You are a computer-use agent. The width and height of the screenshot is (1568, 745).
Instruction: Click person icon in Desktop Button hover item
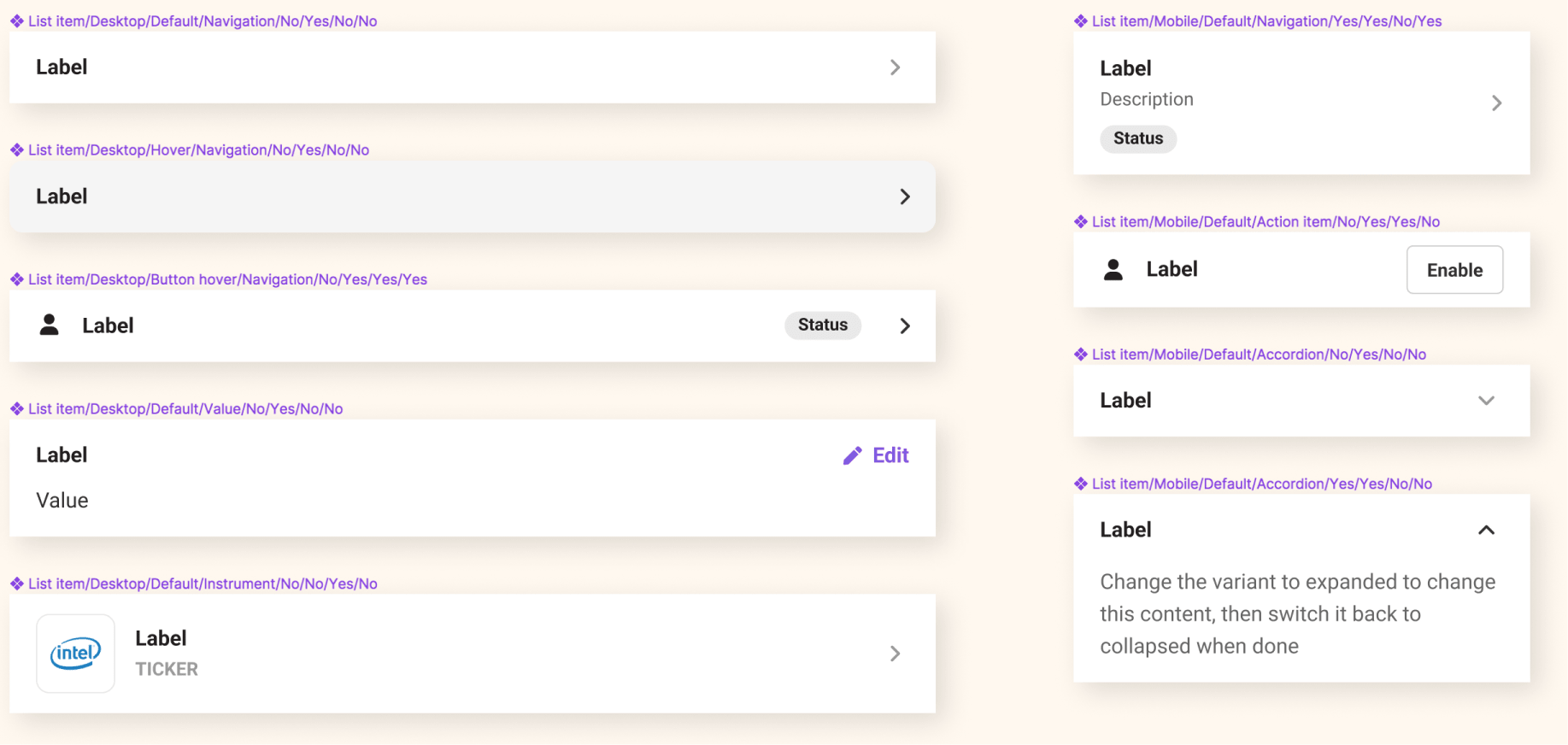[x=50, y=325]
